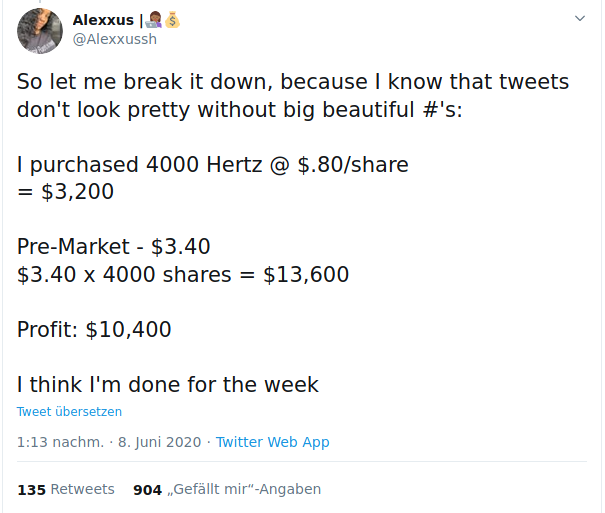The image size is (605, 513).
Task: Click the '$3.40 x 4000 shares = $13,600' line
Action: pos(183,274)
